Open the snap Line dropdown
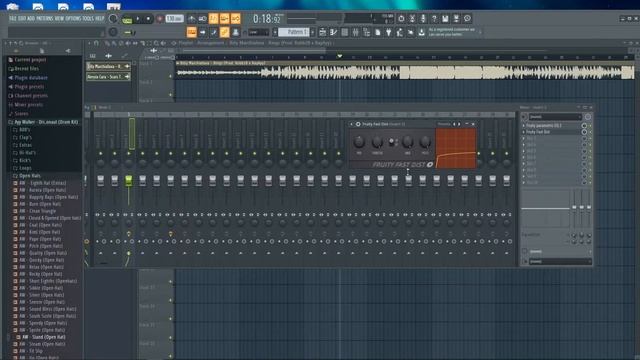The width and height of the screenshot is (640, 360). click(258, 32)
